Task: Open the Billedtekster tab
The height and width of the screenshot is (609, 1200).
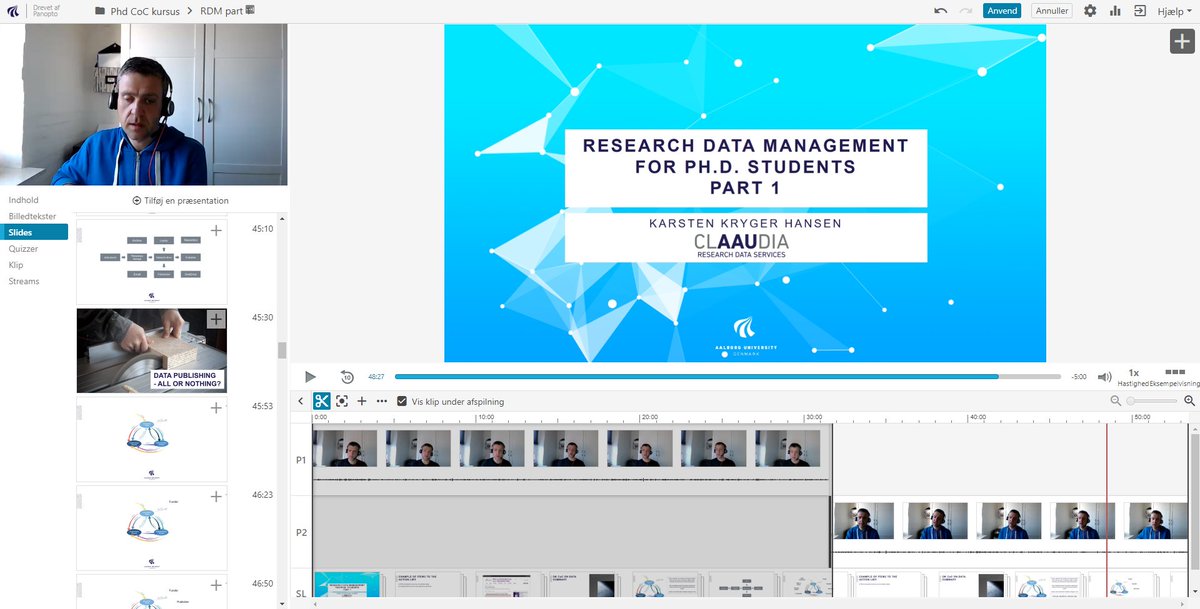Action: pos(32,216)
